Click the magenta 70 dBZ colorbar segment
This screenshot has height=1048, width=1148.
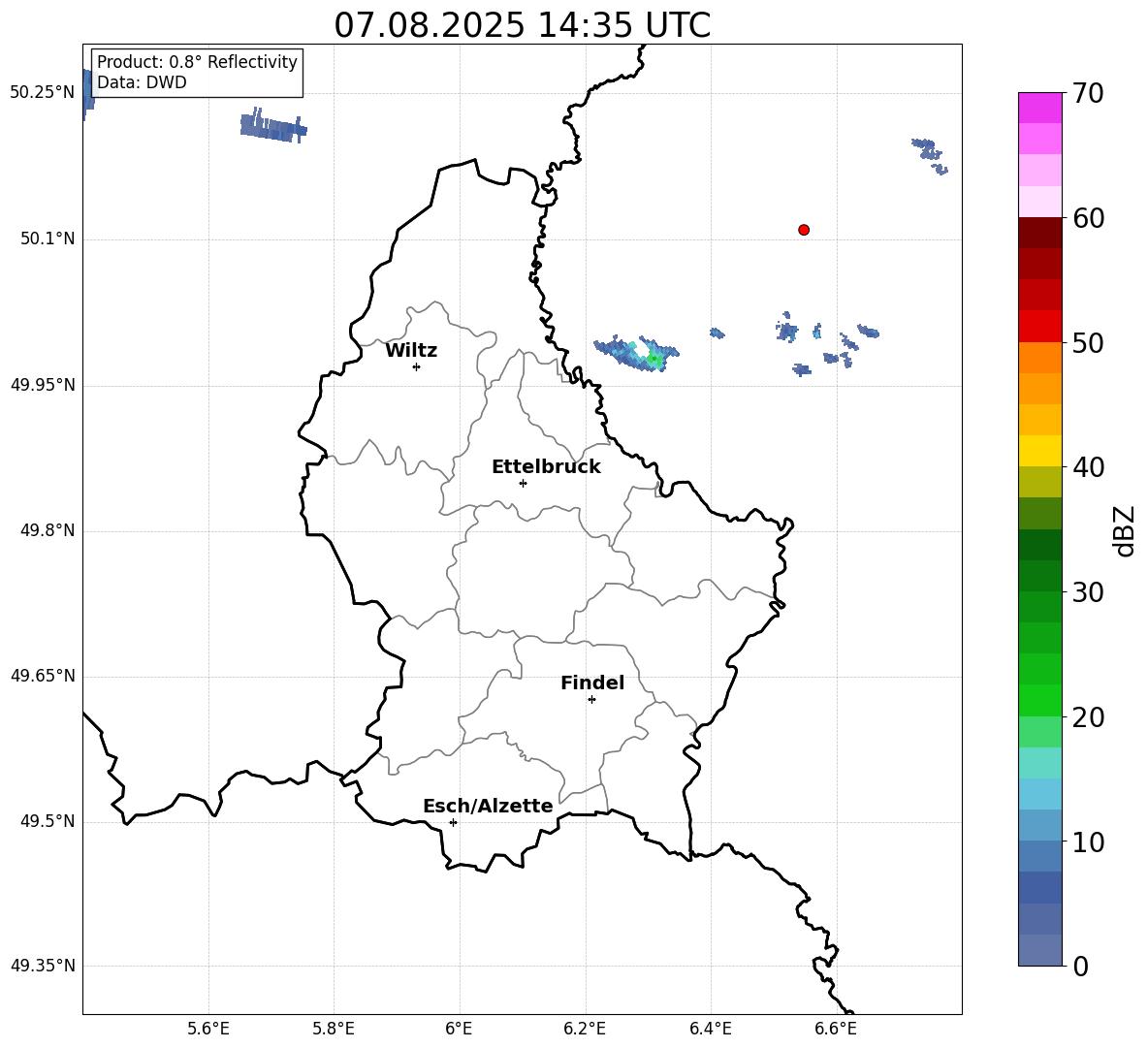pyautogui.click(x=1040, y=108)
